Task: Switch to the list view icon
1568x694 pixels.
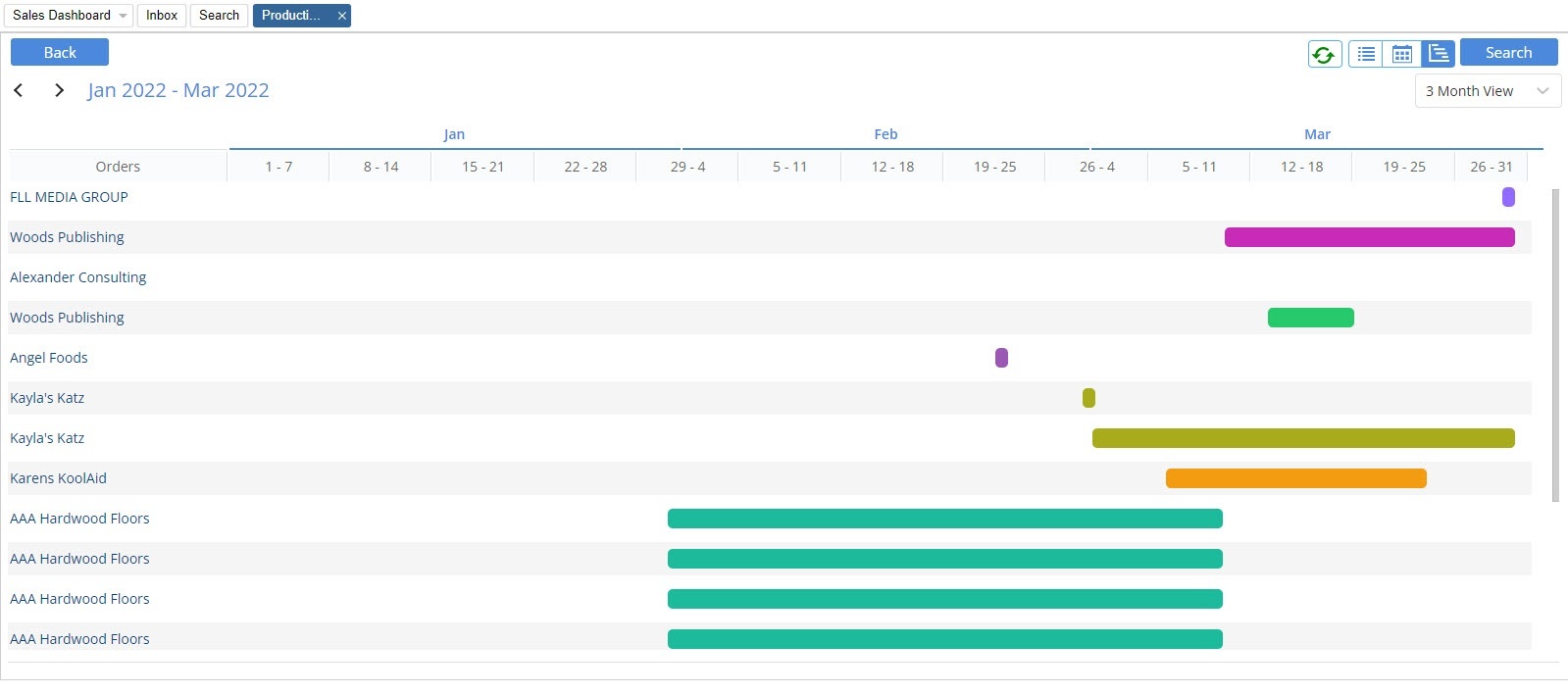Action: pyautogui.click(x=1366, y=54)
